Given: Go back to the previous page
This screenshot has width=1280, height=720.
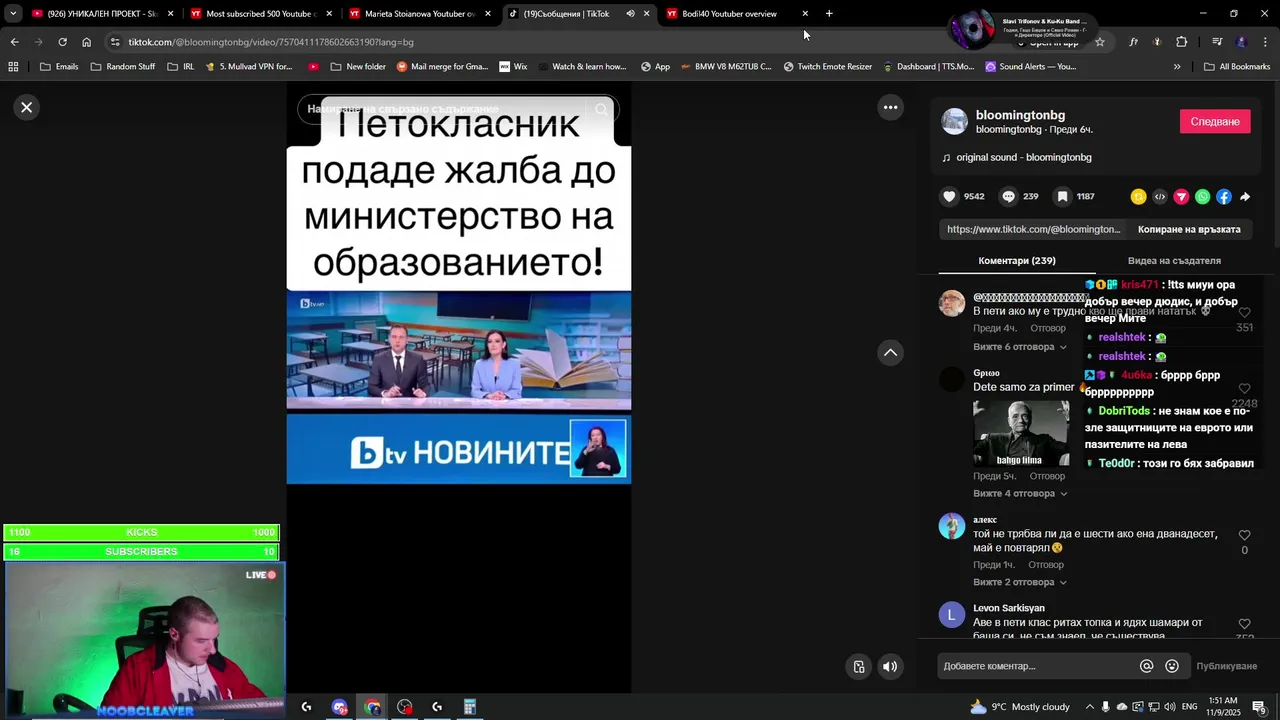Looking at the screenshot, I should coord(14,42).
